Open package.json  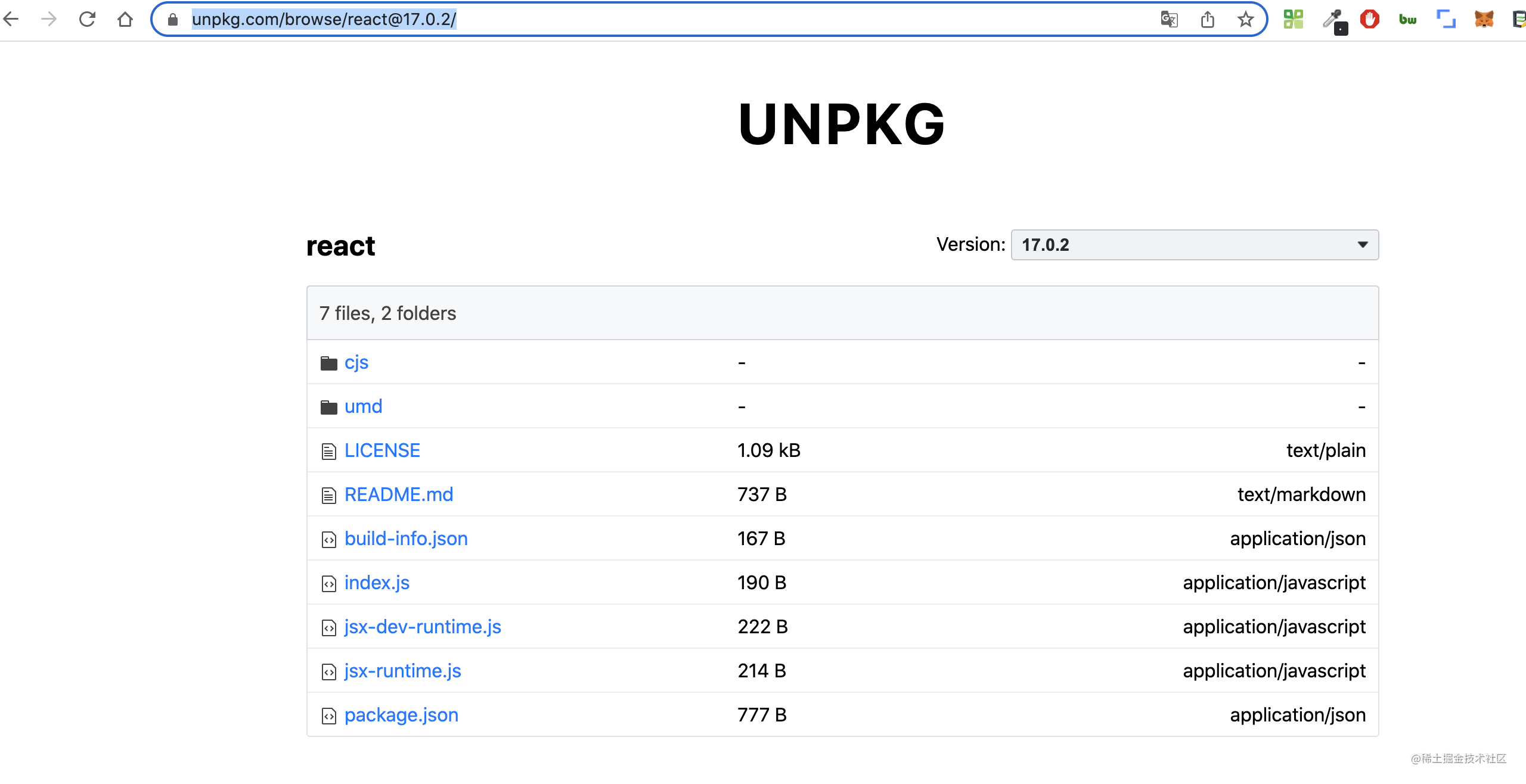tap(401, 714)
